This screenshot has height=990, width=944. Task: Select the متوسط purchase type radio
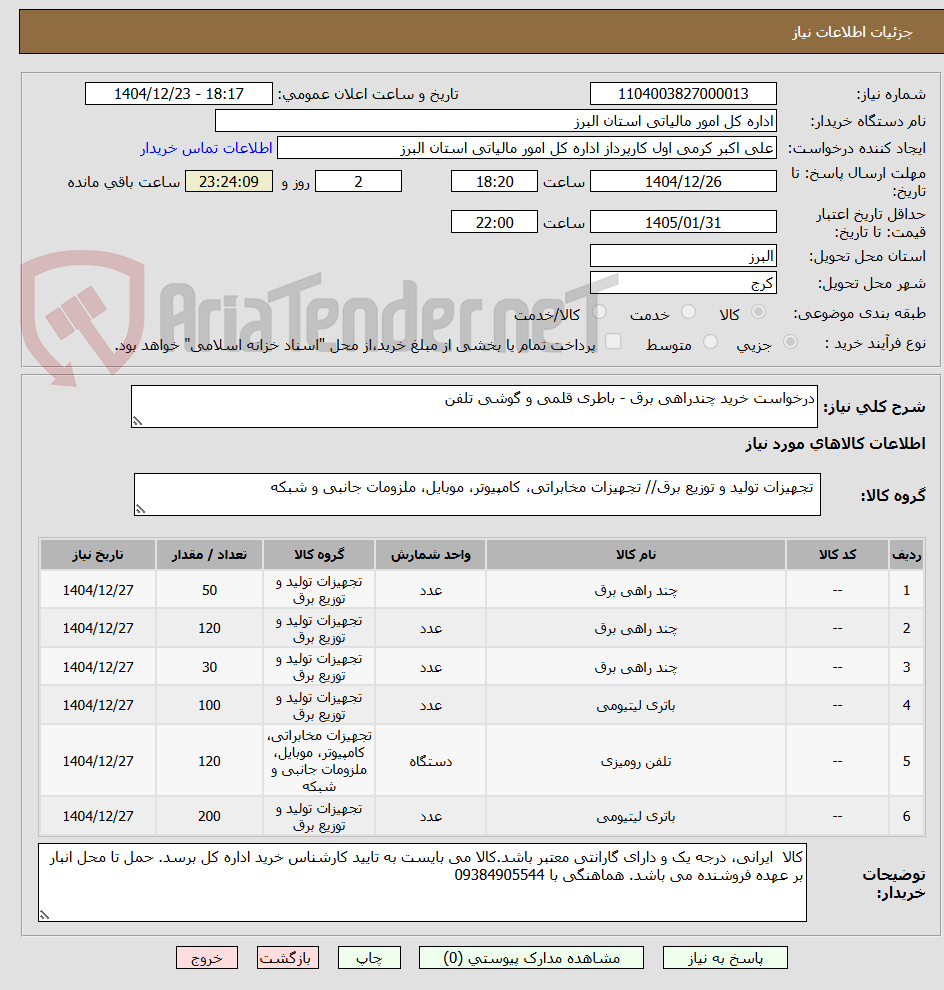point(710,343)
